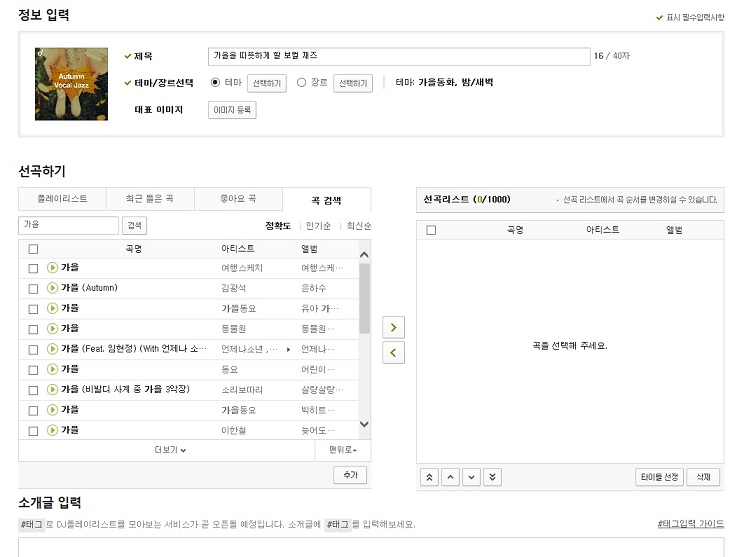
Task: Expand the artist list arrow next to 언제나소년
Action: 289,350
